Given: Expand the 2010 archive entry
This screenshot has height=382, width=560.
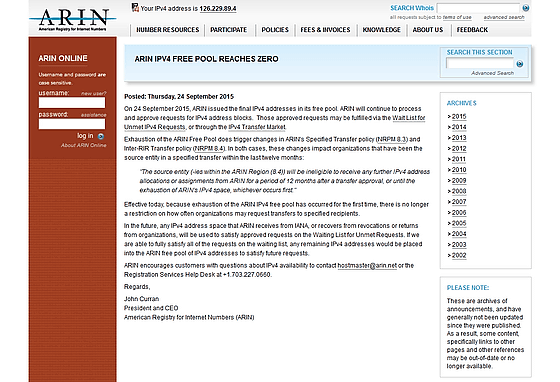Looking at the screenshot, I should click(x=459, y=170).
